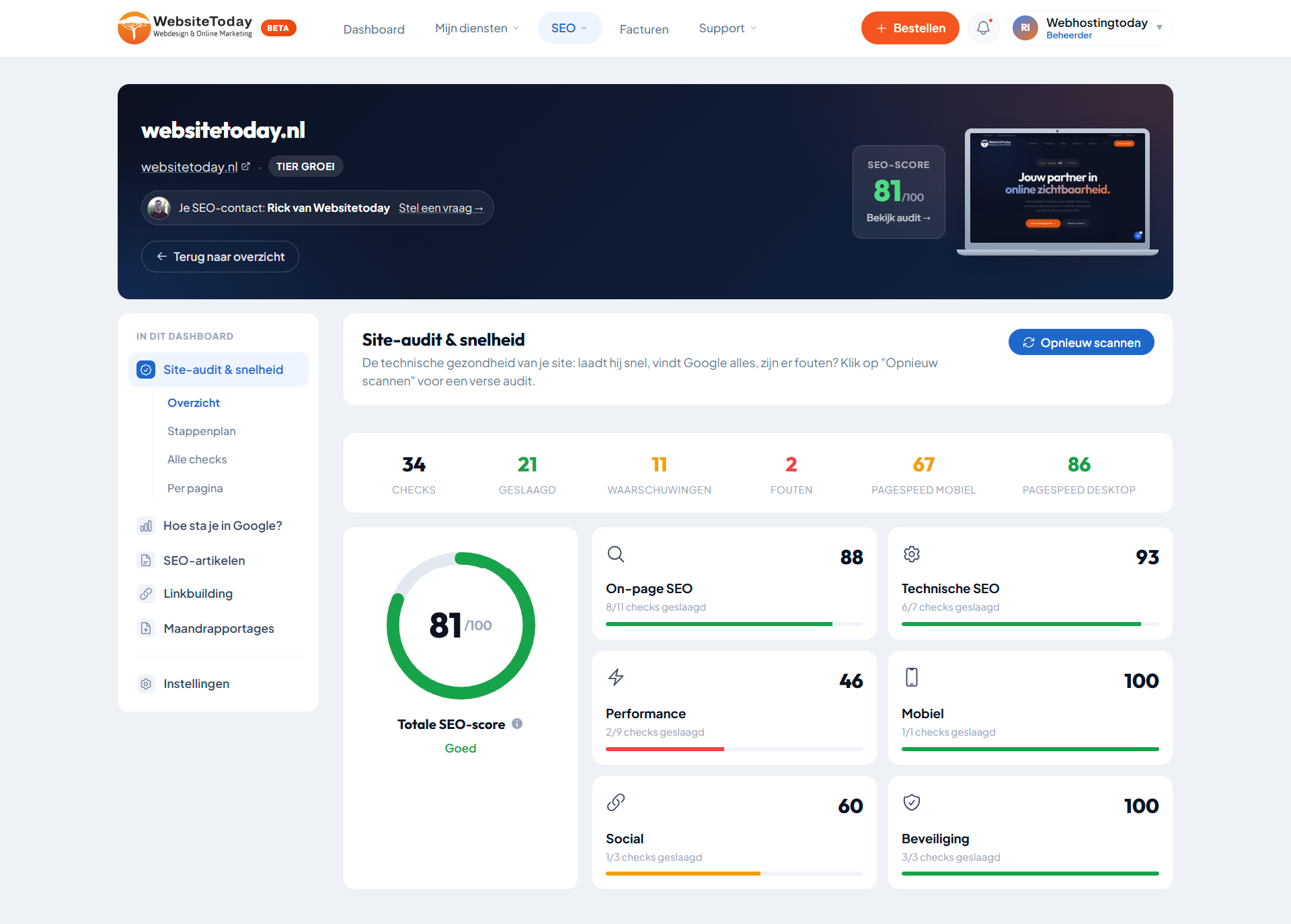This screenshot has height=924, width=1291.
Task: Open the websitetoday.nl link in the banner
Action: (189, 166)
